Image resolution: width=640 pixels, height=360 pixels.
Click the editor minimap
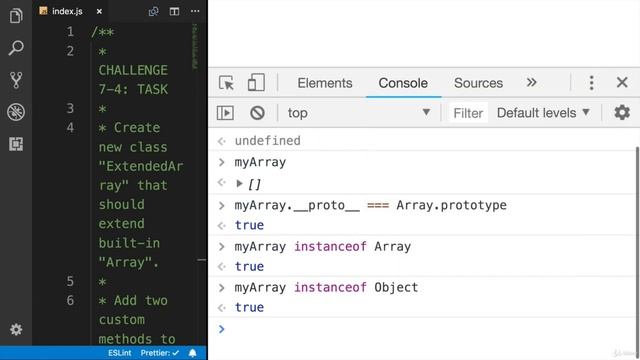click(196, 47)
